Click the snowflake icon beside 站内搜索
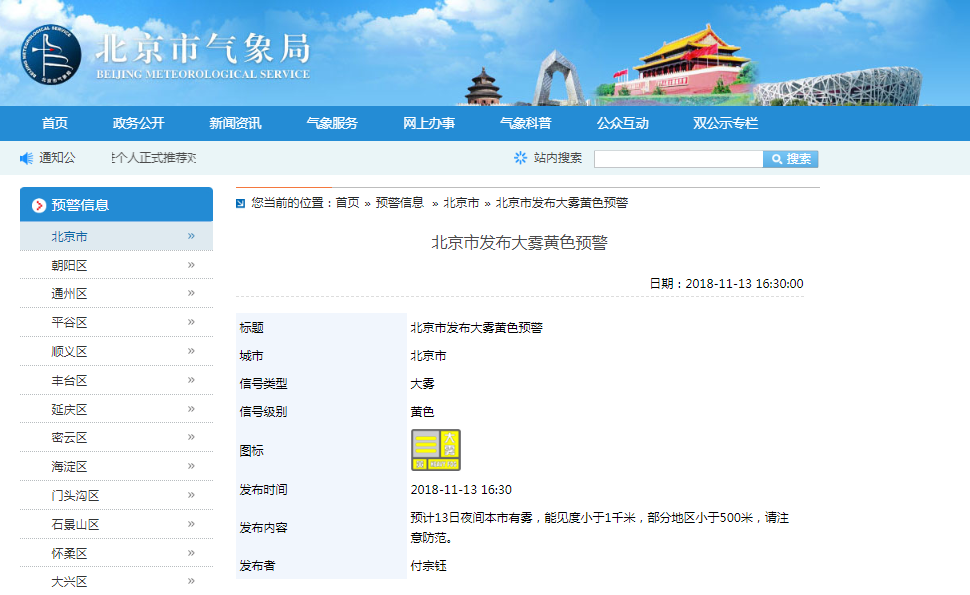Screen dimensions: 970x595 coord(520,158)
